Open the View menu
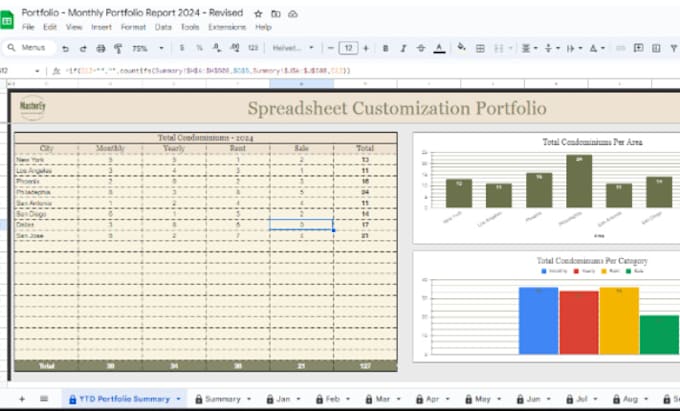Image resolution: width=680 pixels, height=411 pixels. pyautogui.click(x=74, y=27)
